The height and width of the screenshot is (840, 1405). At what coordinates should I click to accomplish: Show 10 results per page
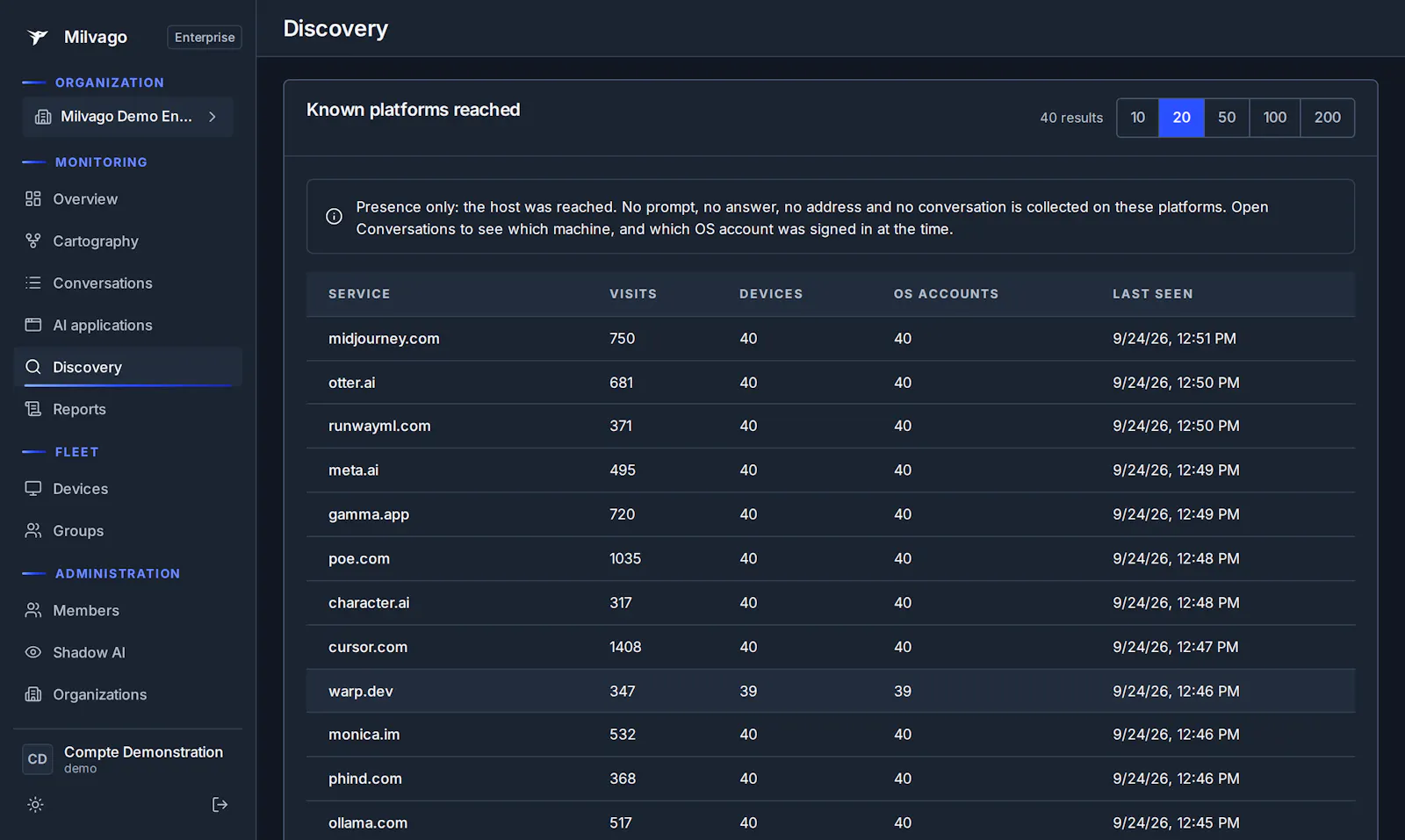point(1138,118)
